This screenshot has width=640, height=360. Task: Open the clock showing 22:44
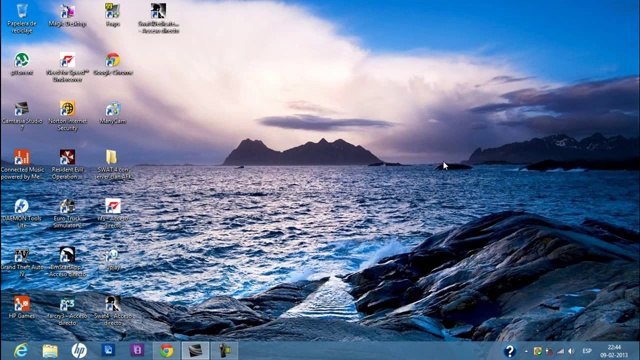tap(614, 351)
